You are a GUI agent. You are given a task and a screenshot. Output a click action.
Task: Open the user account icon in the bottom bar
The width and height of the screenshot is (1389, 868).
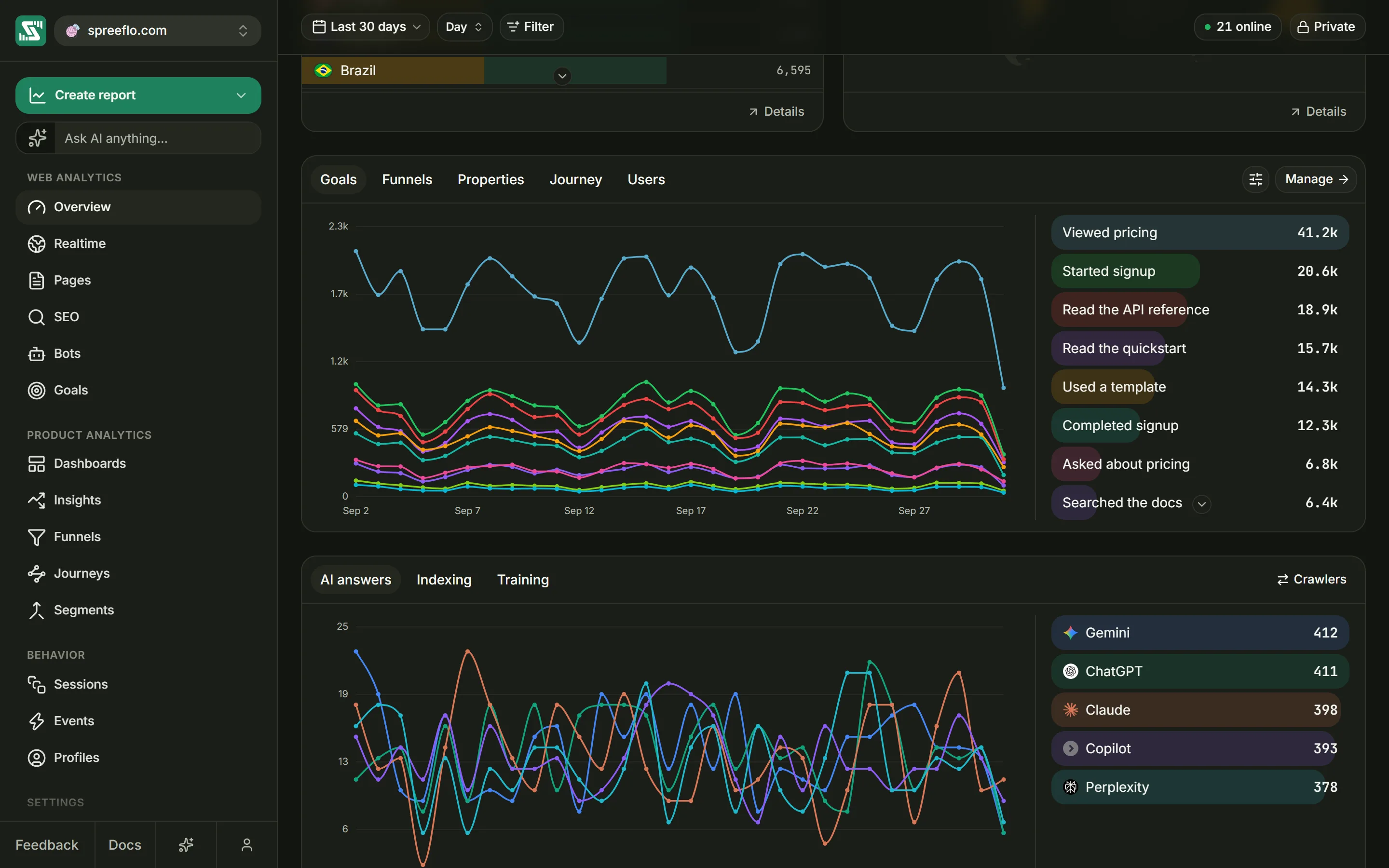coord(247,845)
